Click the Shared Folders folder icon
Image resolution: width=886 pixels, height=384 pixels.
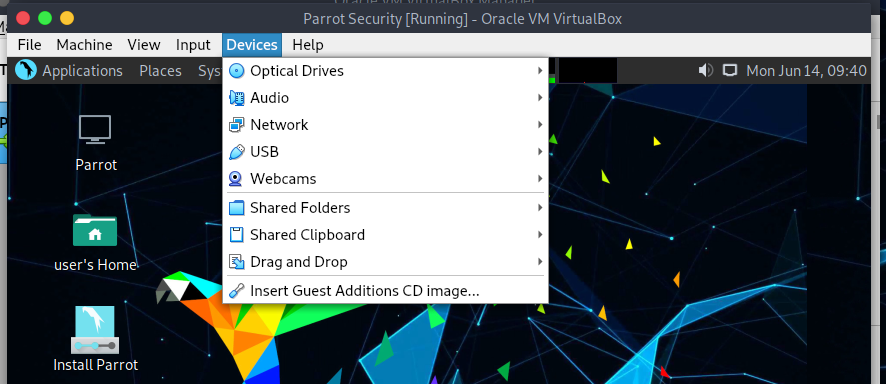pyautogui.click(x=236, y=208)
